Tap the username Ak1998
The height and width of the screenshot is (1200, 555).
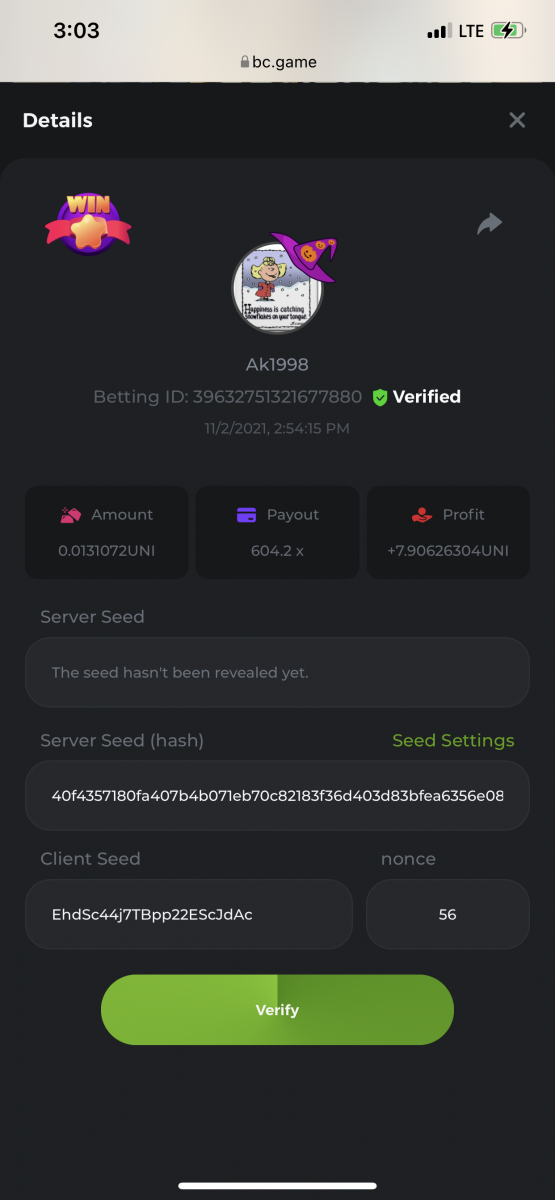[277, 364]
